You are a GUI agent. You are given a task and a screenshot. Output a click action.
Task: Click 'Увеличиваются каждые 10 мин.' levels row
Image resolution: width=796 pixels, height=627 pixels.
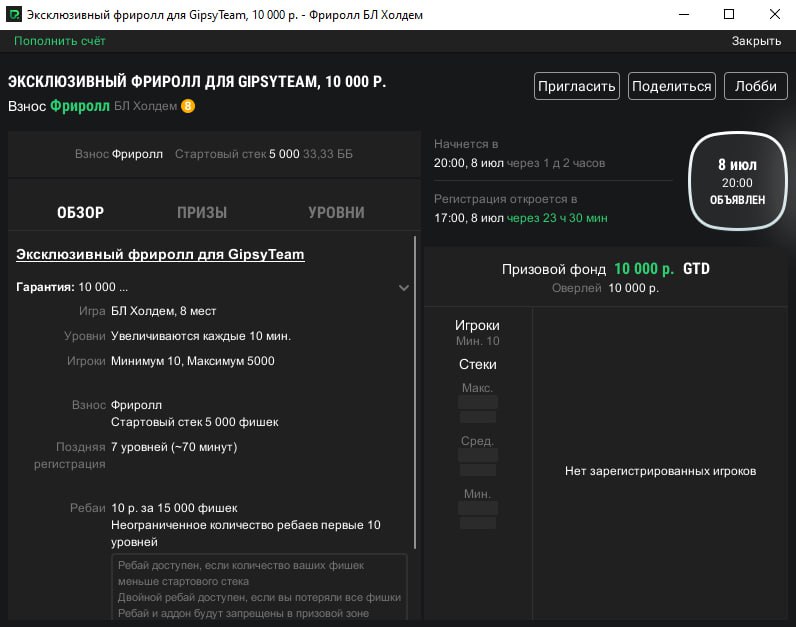coord(201,336)
